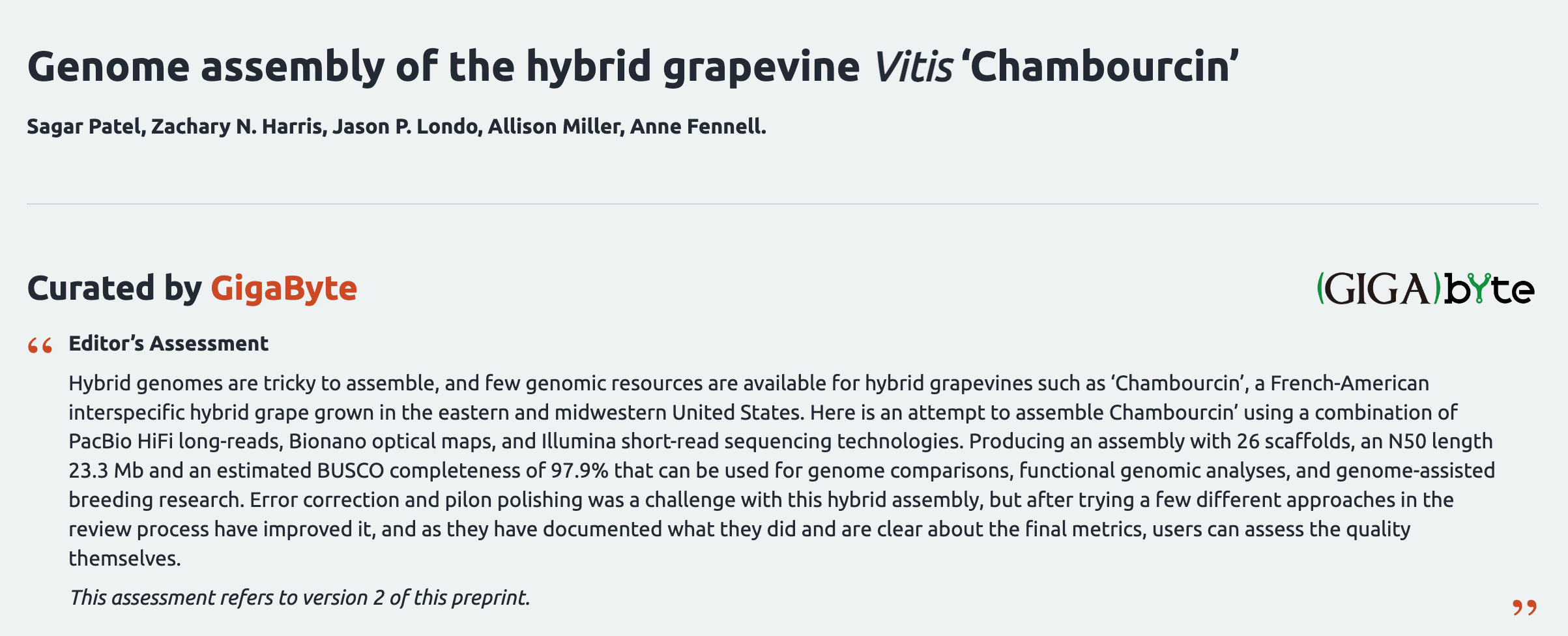Open the orange GigaByte curator link
Image resolution: width=1568 pixels, height=636 pixels.
click(283, 289)
